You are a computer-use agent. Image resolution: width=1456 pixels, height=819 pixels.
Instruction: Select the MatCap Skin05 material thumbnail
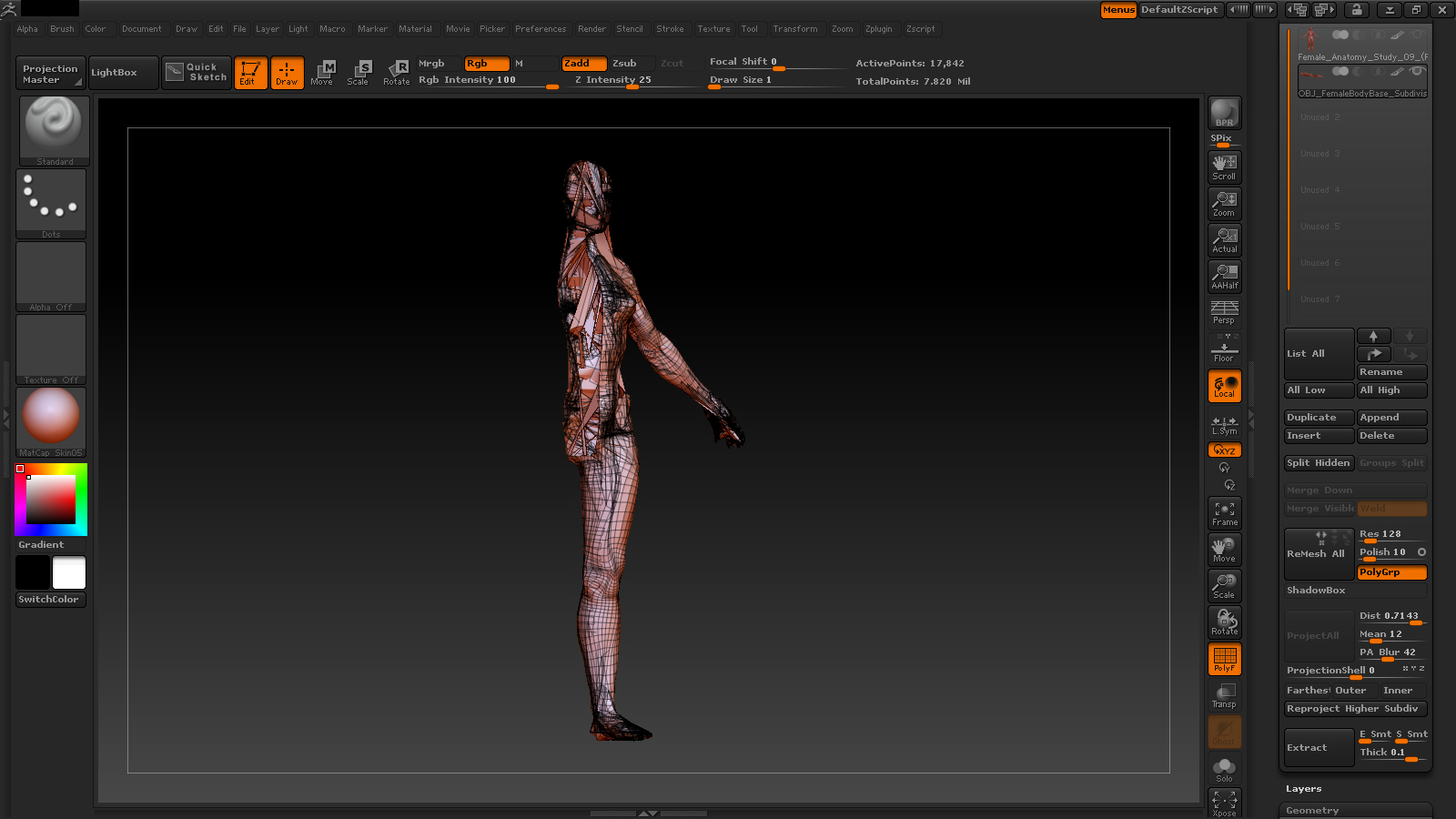pos(51,420)
